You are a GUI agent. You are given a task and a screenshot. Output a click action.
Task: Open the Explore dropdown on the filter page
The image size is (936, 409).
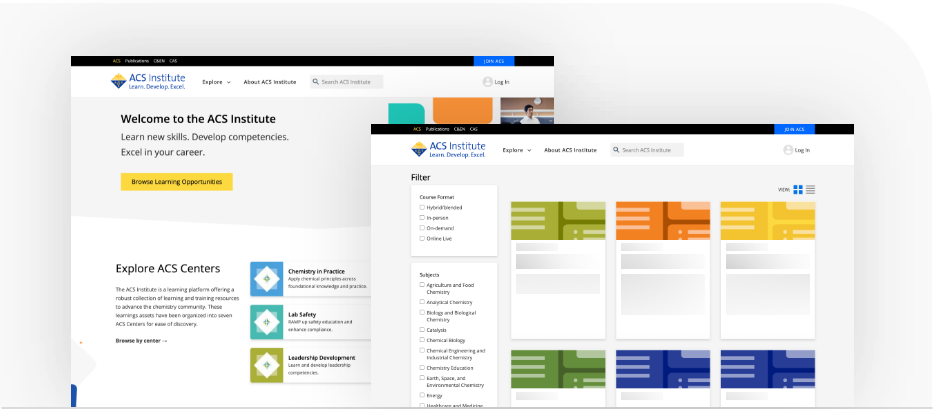coord(516,150)
